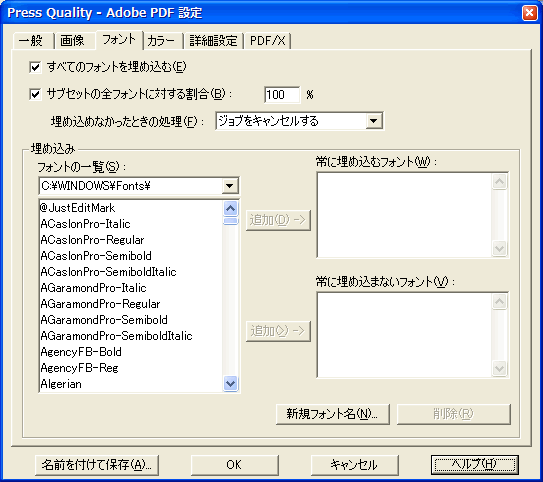This screenshot has width=543, height=482.
Task: Select AGaramondPro-SemiboldItalic font
Action: click(132, 336)
